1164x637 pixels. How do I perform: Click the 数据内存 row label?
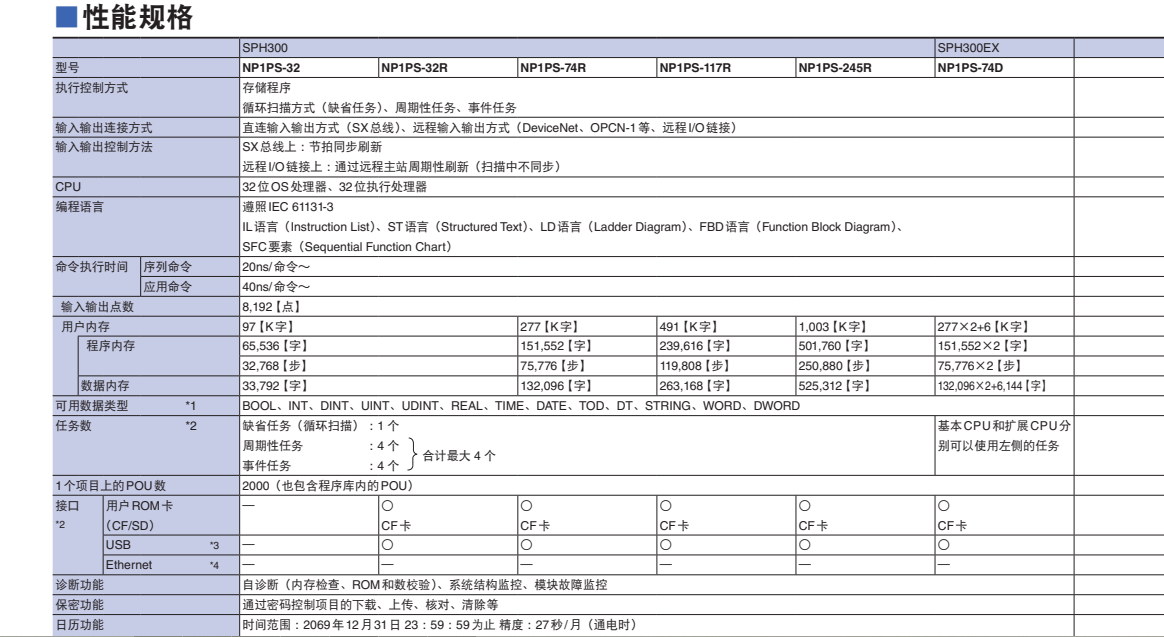point(105,386)
